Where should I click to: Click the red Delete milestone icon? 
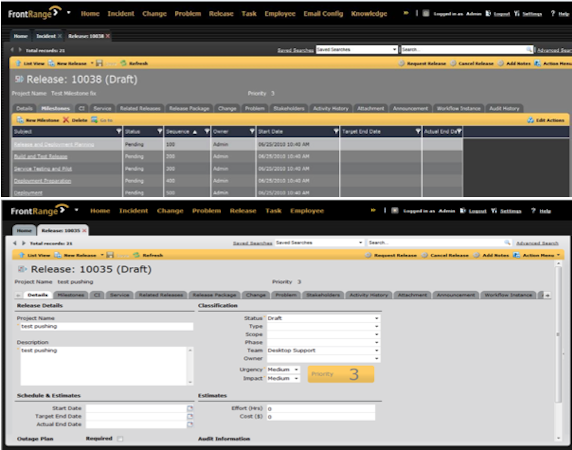66,120
